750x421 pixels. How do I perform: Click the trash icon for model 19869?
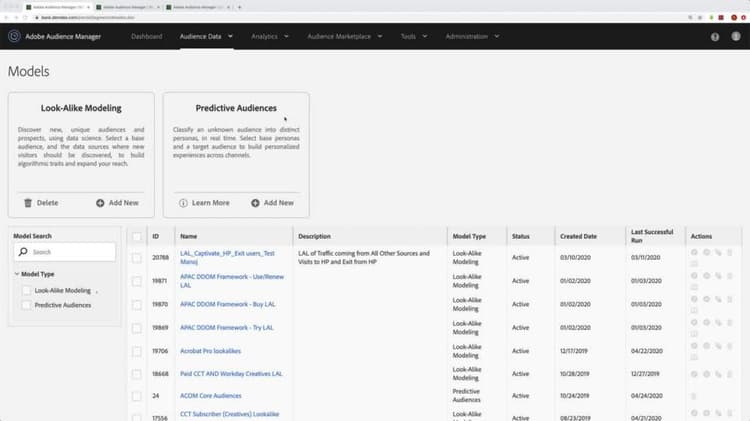pyautogui.click(x=730, y=322)
